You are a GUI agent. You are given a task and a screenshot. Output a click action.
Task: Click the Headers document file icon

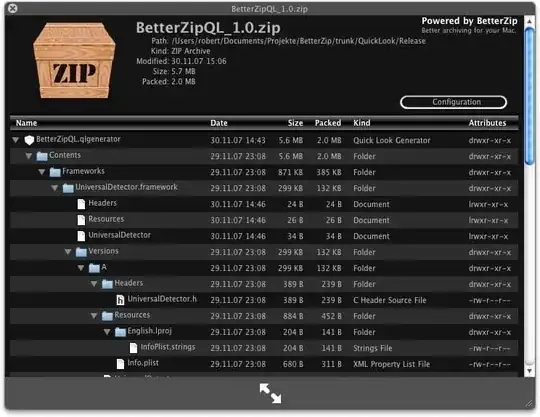coord(81,204)
